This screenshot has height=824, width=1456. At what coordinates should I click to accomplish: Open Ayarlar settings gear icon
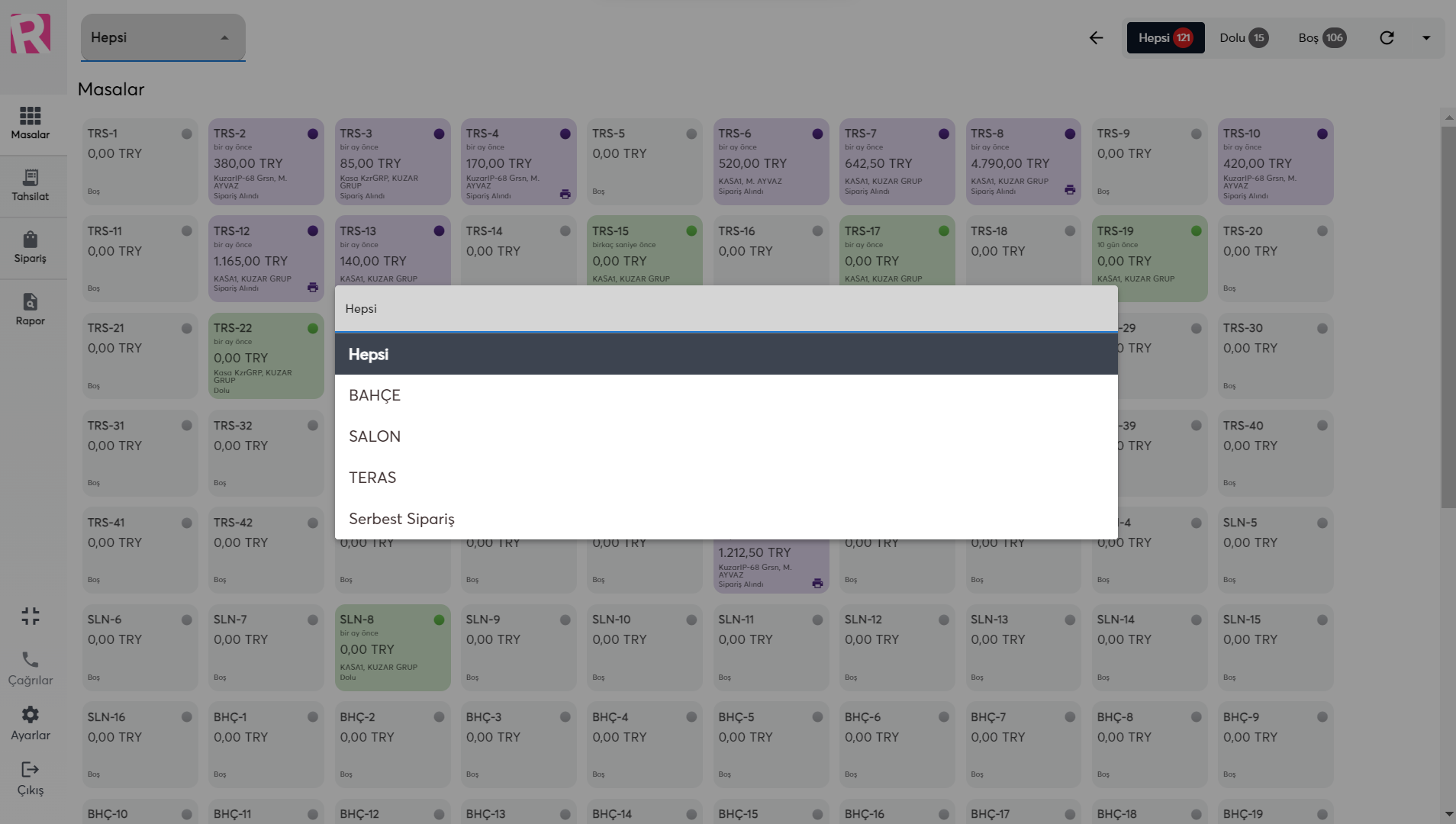pos(31,715)
